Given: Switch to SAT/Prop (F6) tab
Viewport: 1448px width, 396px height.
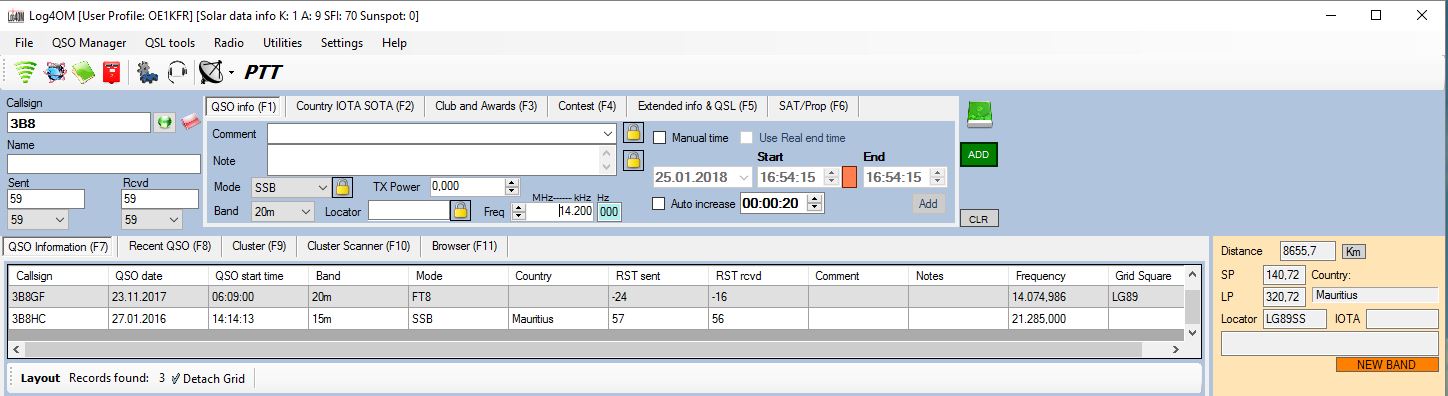Looking at the screenshot, I should coord(813,106).
